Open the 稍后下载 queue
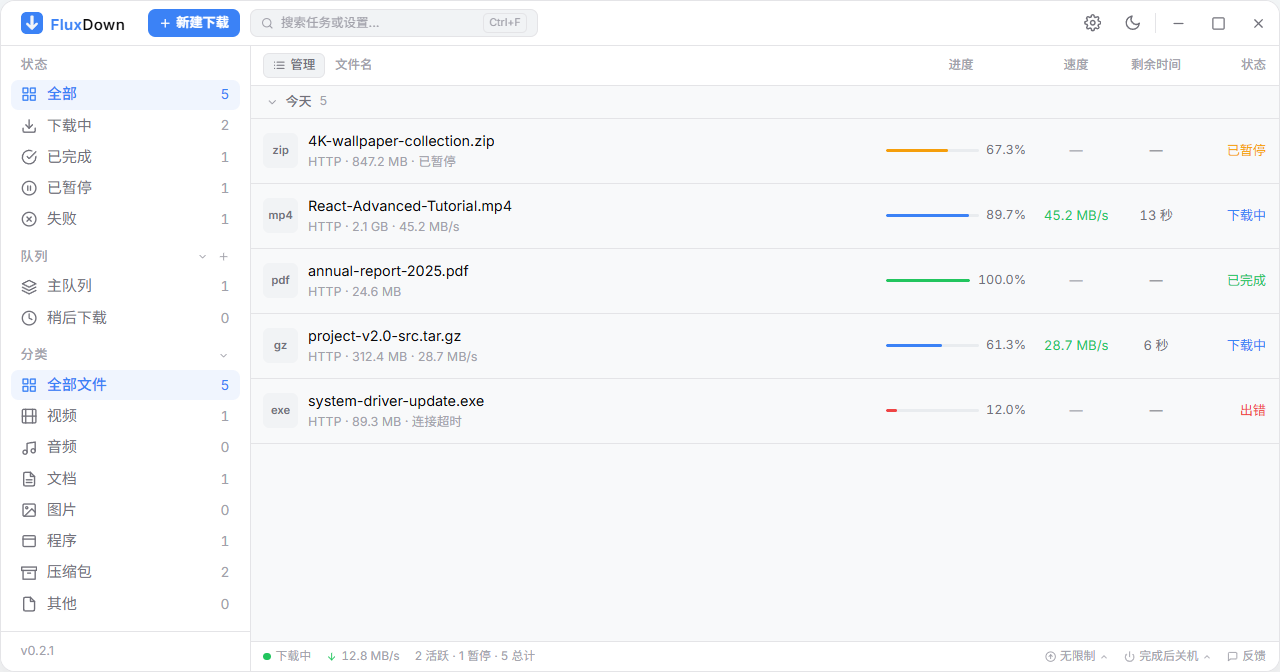The image size is (1280, 672). click(x=125, y=318)
